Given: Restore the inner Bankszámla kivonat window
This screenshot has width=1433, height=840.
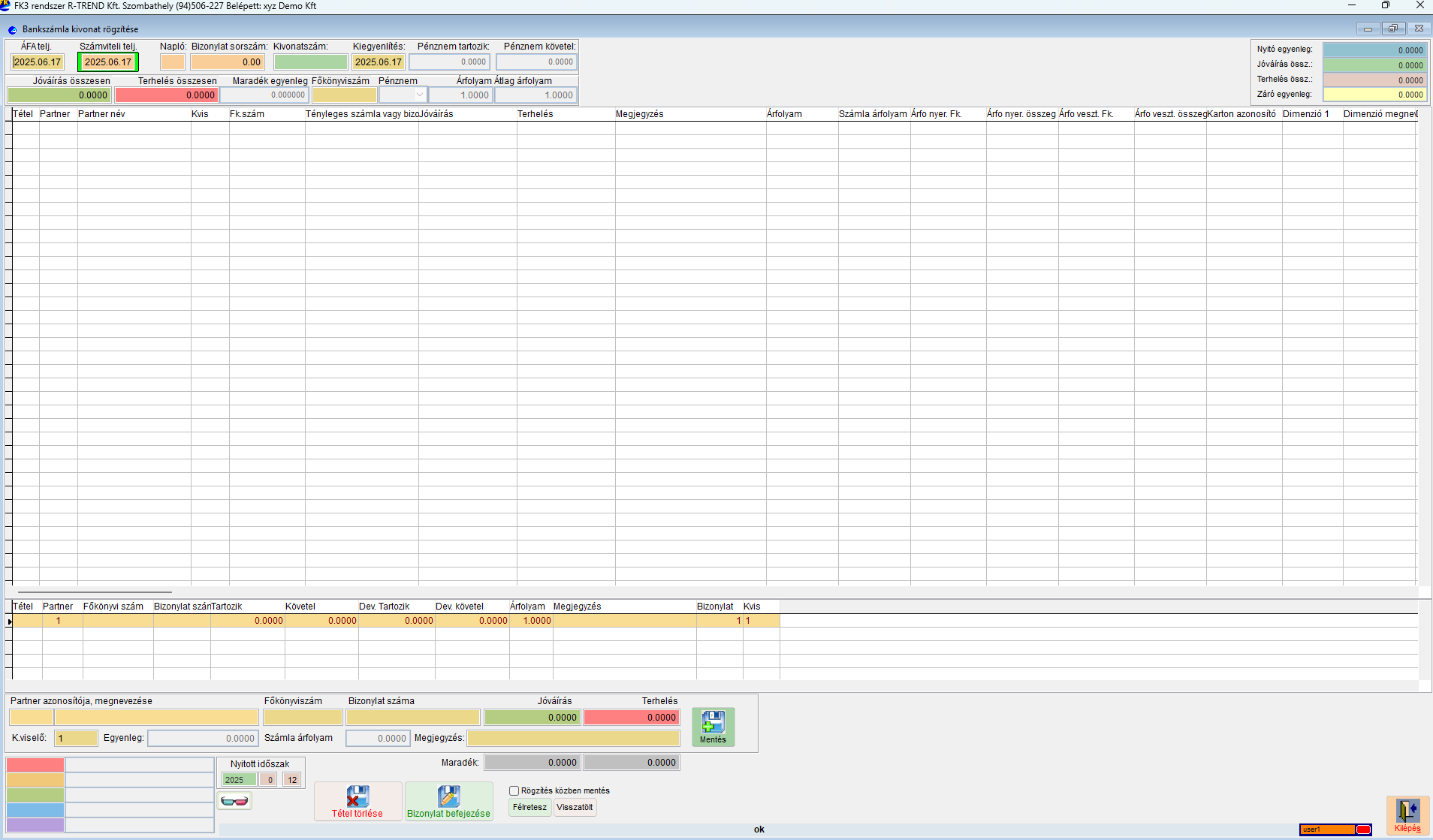Looking at the screenshot, I should pyautogui.click(x=1392, y=29).
